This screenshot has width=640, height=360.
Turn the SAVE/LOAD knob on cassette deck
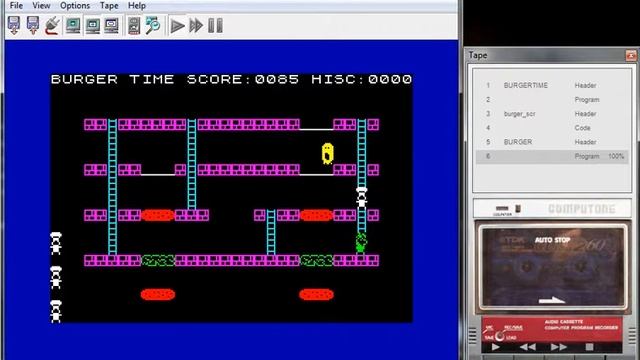(500, 336)
